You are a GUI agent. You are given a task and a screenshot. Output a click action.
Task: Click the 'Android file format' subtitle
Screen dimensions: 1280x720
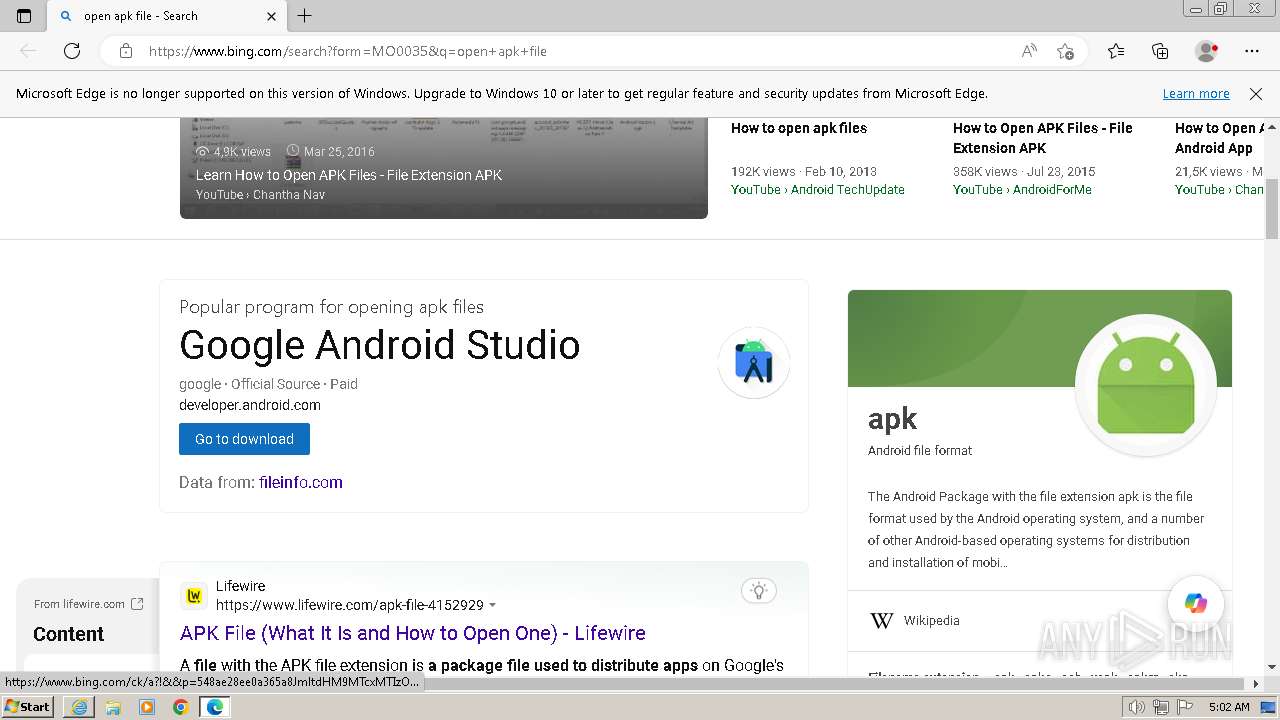click(920, 451)
